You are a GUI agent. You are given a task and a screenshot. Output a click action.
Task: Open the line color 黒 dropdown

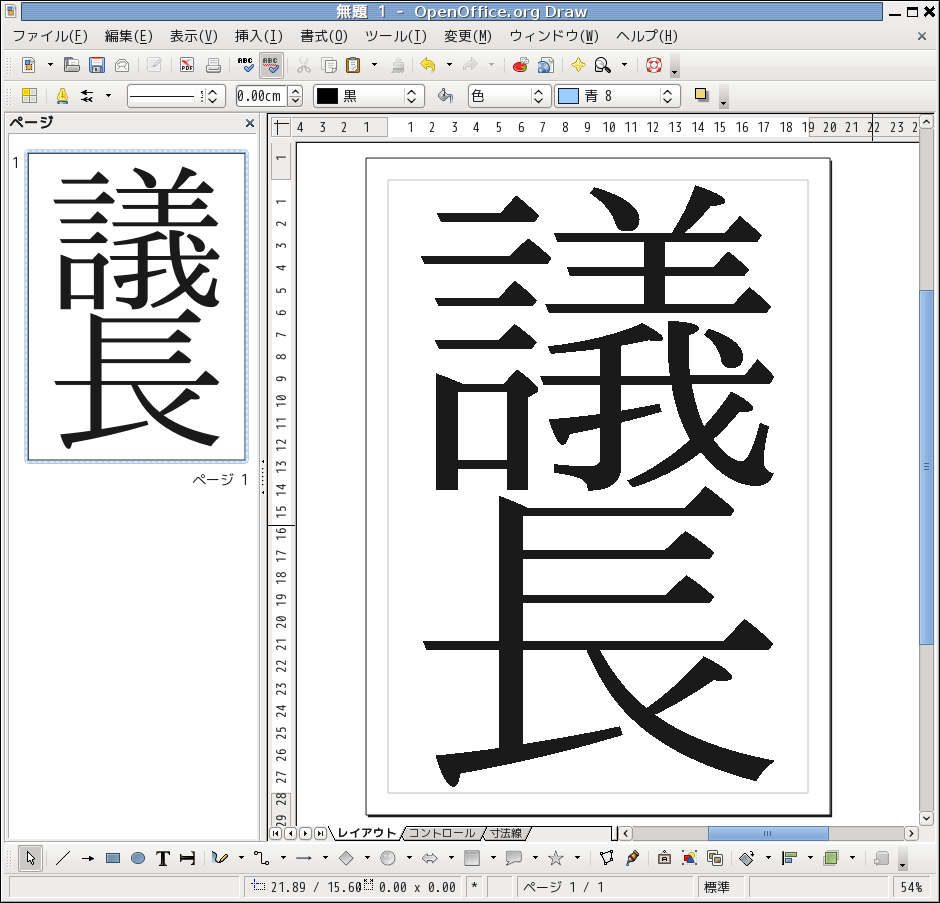369,96
